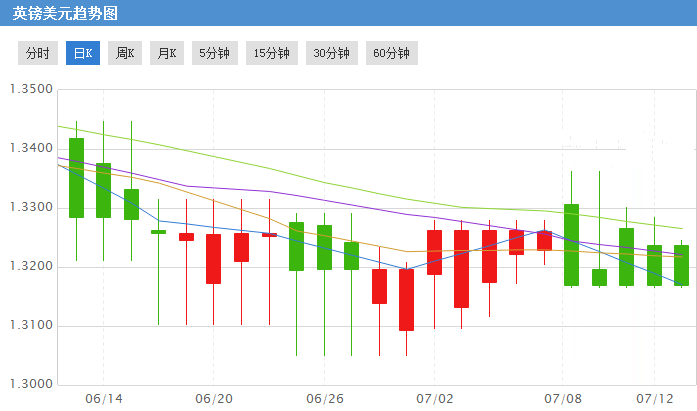This screenshot has width=697, height=411.
Task: Pick the 07/02 date axis label
Action: pyautogui.click(x=434, y=398)
